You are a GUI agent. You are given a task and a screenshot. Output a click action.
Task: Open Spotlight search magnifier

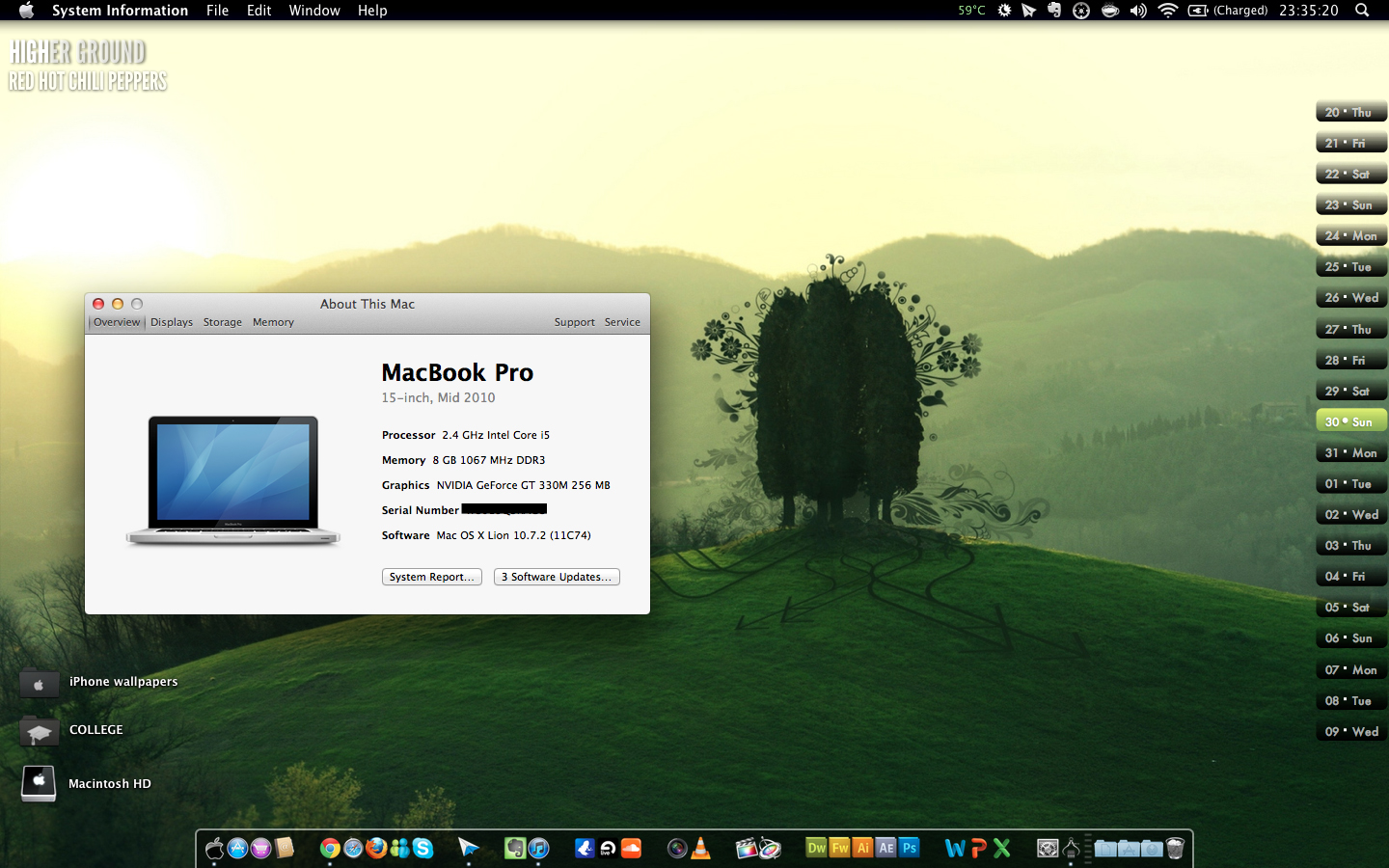1362,11
